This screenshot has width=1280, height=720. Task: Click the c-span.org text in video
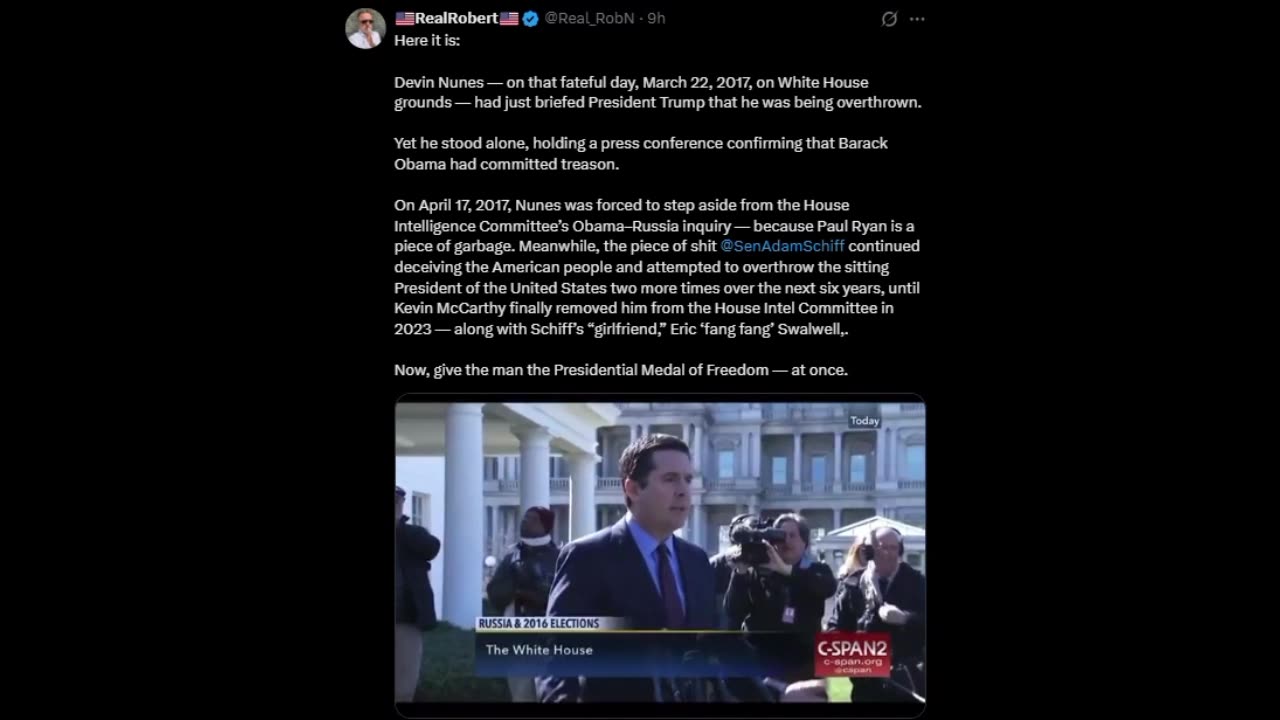click(851, 662)
